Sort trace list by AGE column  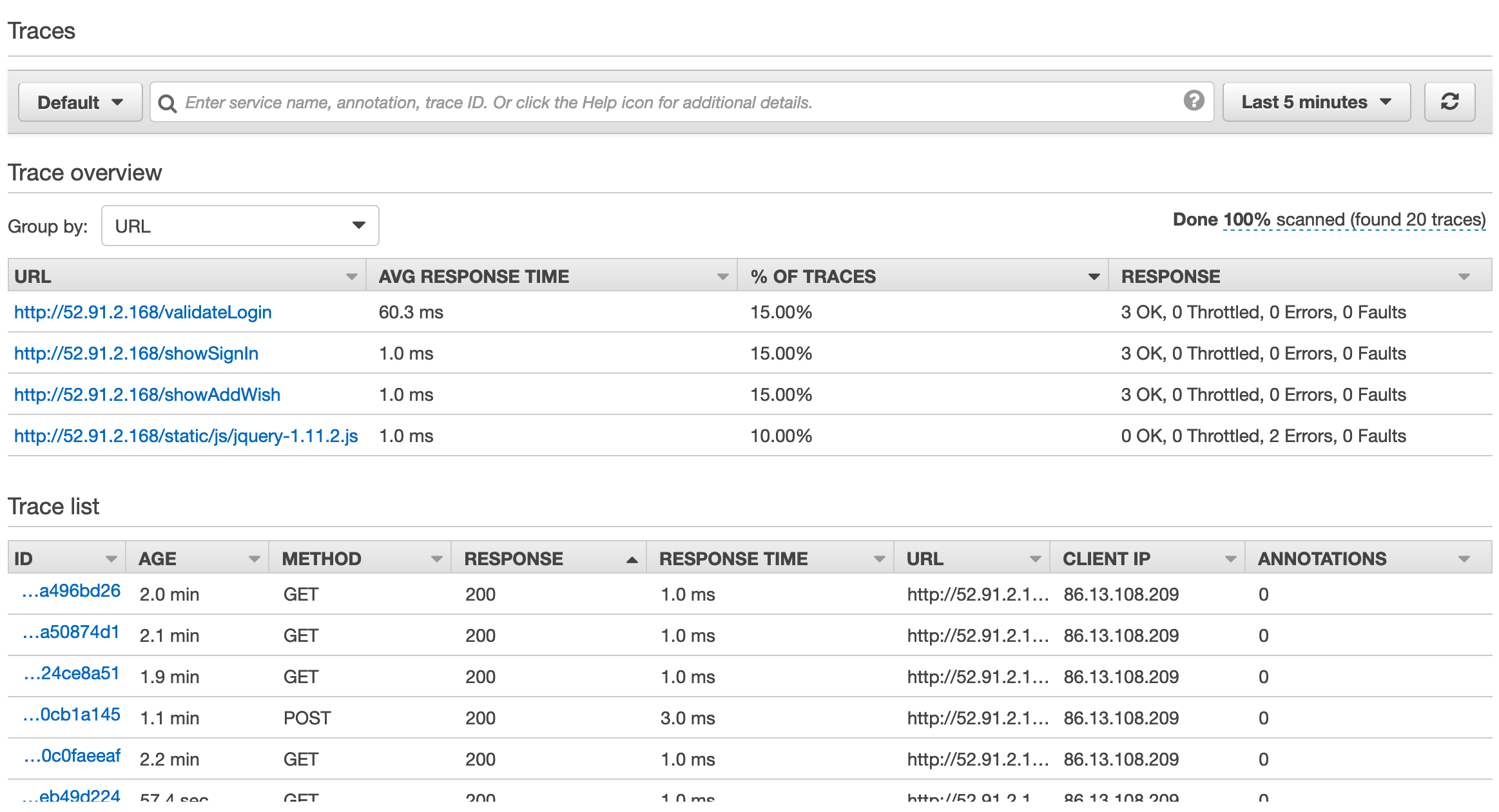[x=255, y=558]
